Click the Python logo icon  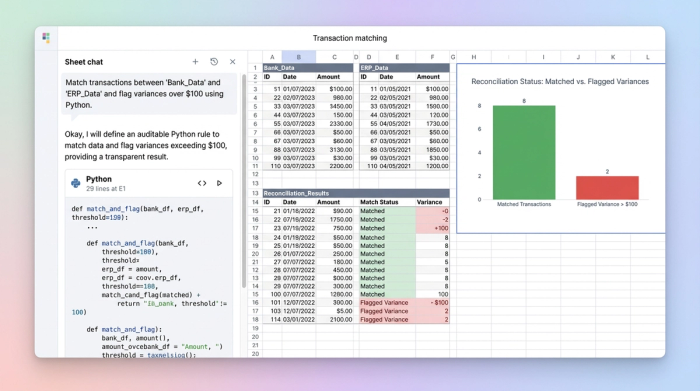coord(75,183)
